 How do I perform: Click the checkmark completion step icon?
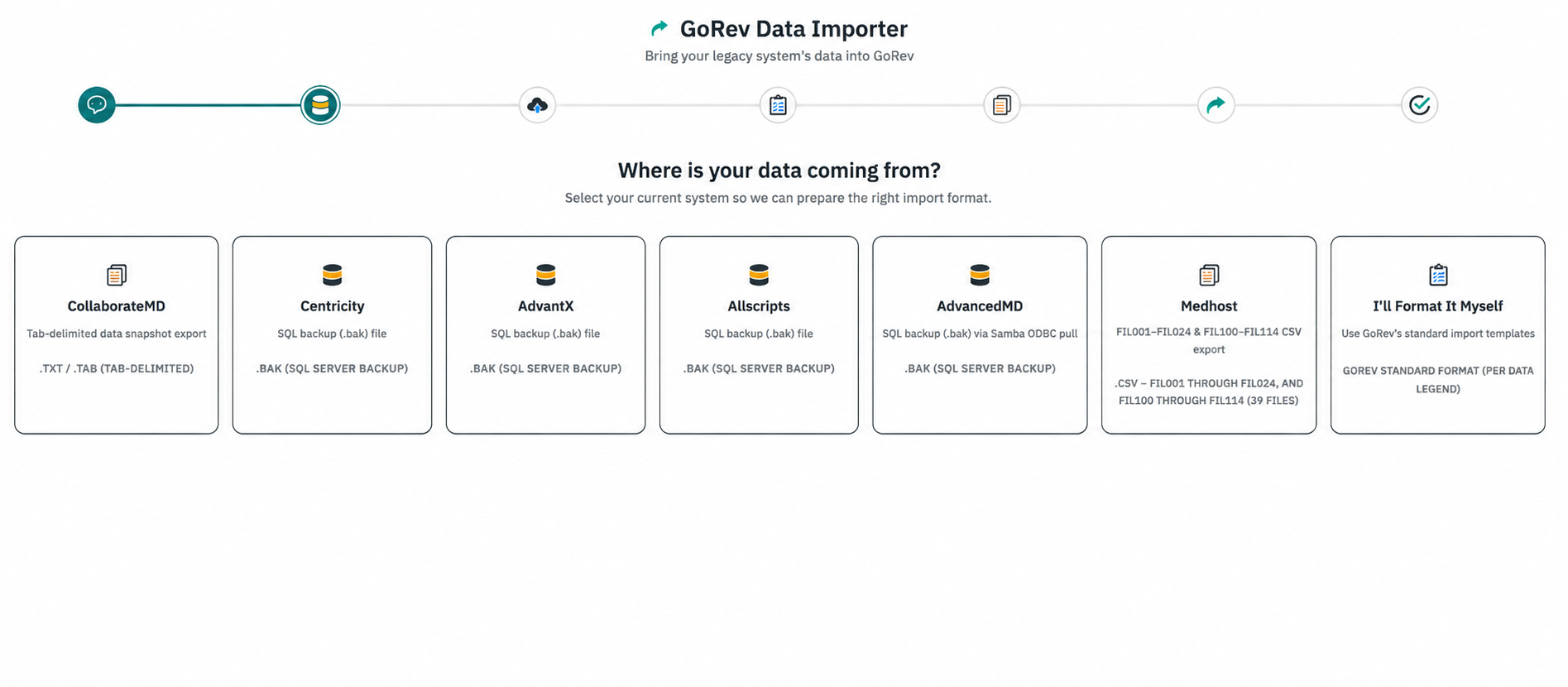tap(1420, 105)
